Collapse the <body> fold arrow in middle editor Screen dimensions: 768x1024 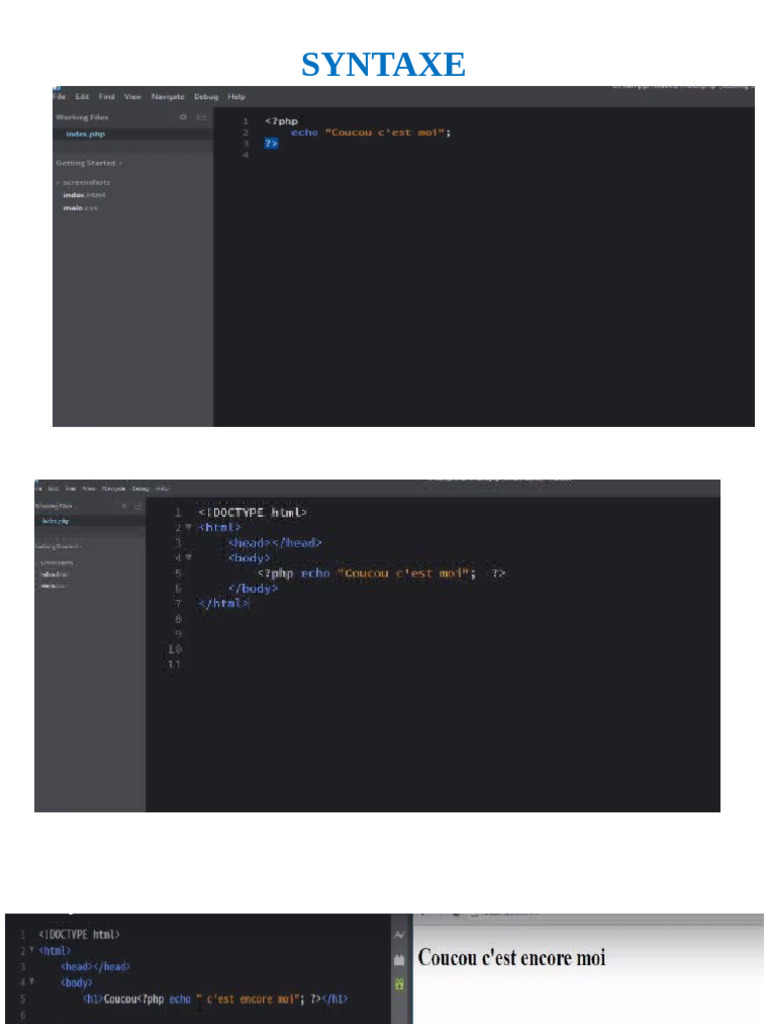[x=189, y=558]
